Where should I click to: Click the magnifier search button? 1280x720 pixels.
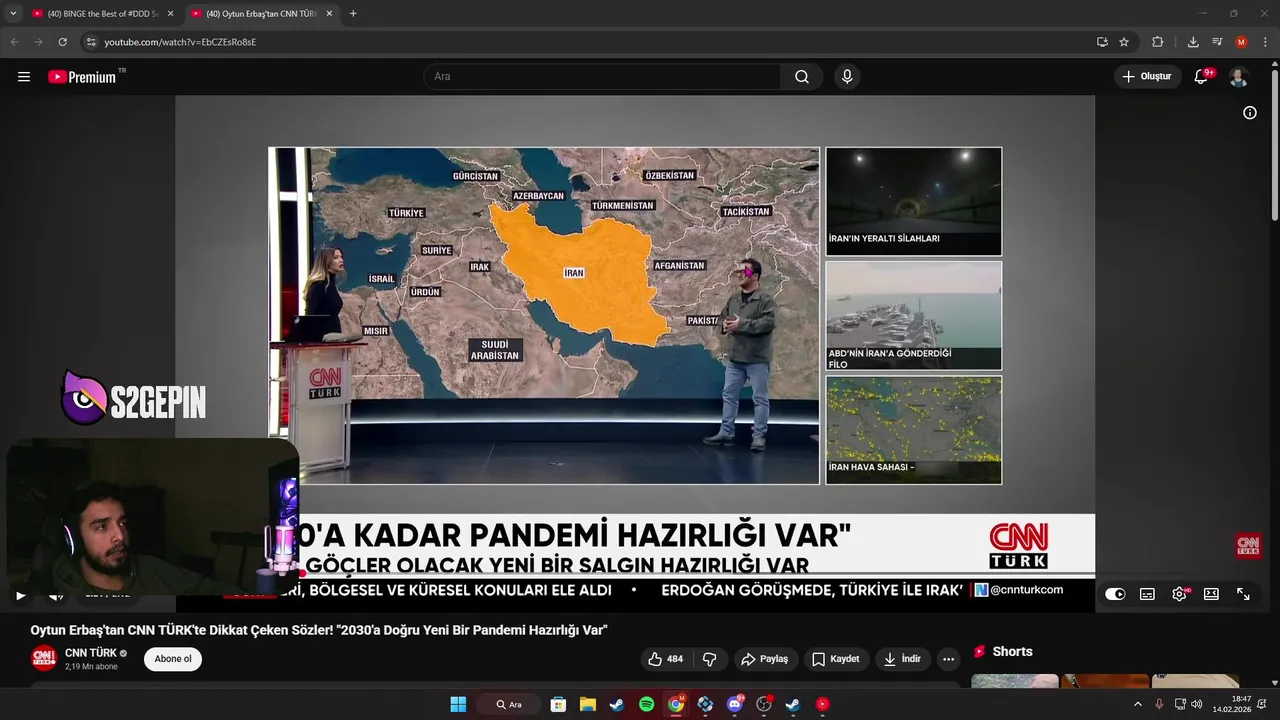802,77
